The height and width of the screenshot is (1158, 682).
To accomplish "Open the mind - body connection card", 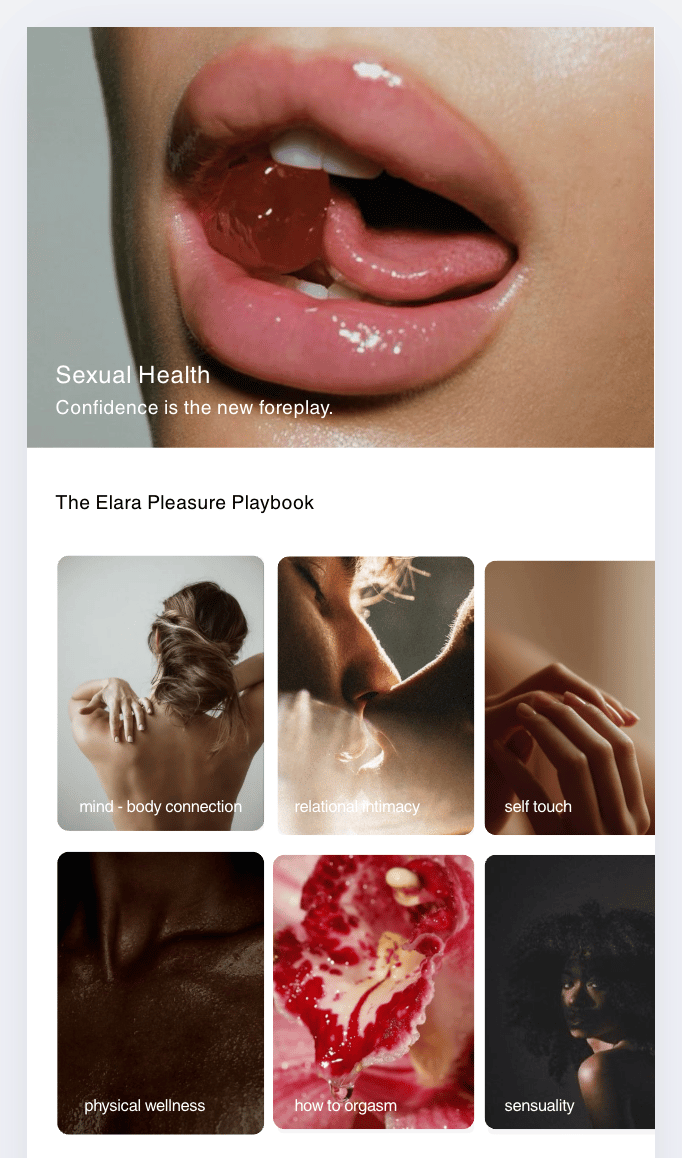I will tap(160, 693).
